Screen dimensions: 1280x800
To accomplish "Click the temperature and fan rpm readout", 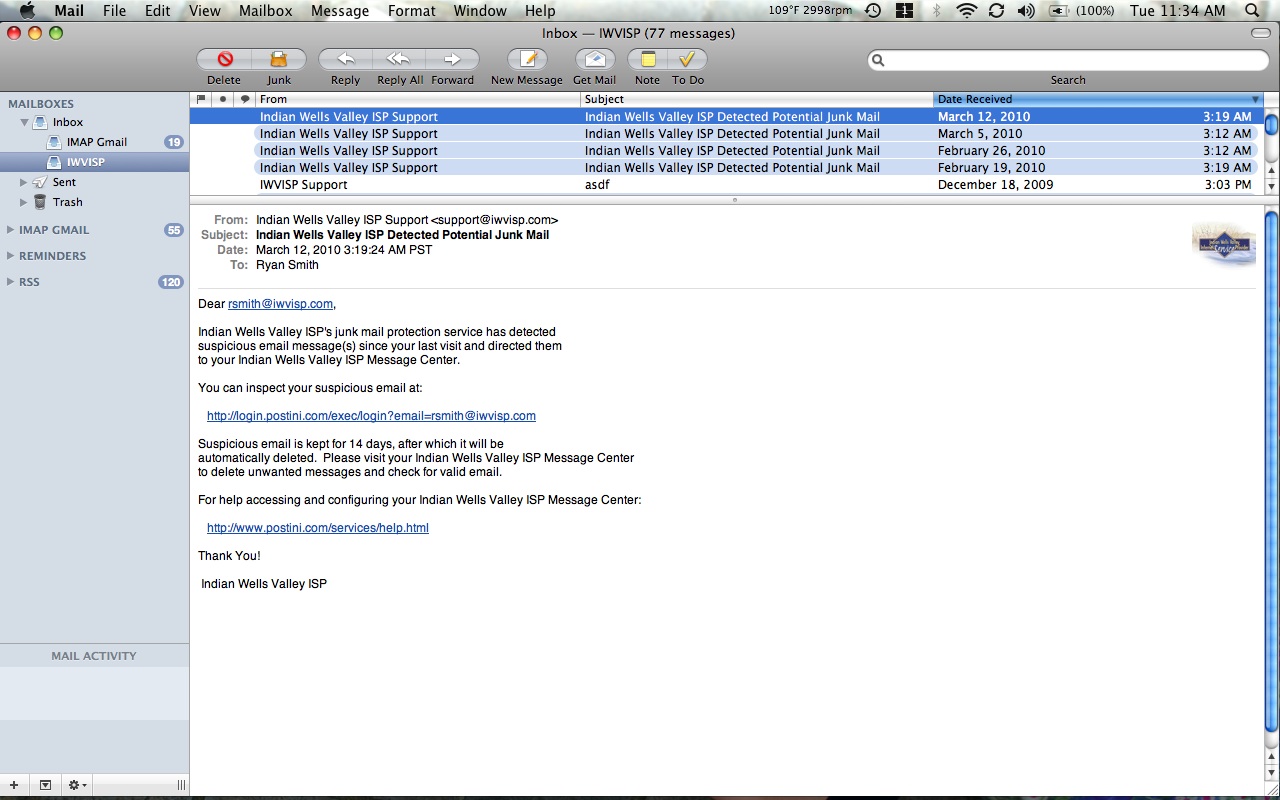I will (x=811, y=11).
